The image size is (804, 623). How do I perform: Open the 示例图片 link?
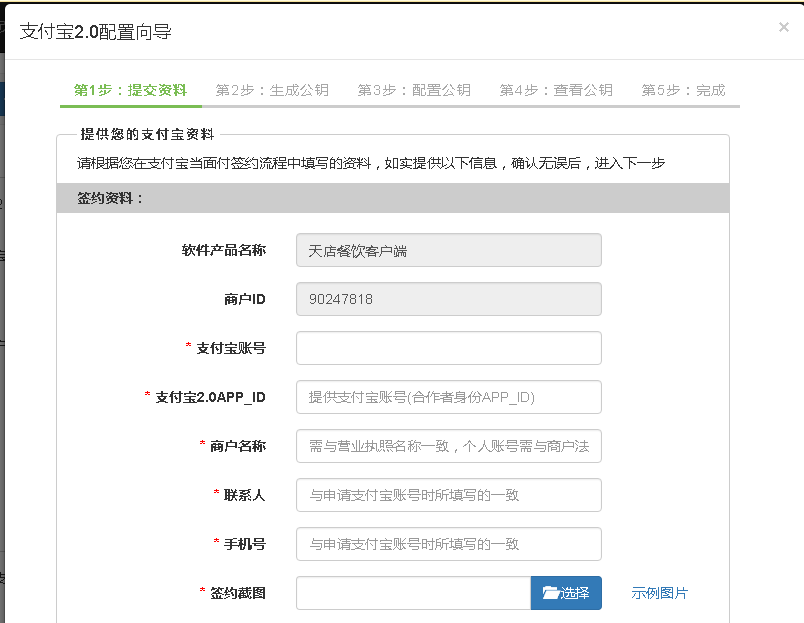coord(659,593)
